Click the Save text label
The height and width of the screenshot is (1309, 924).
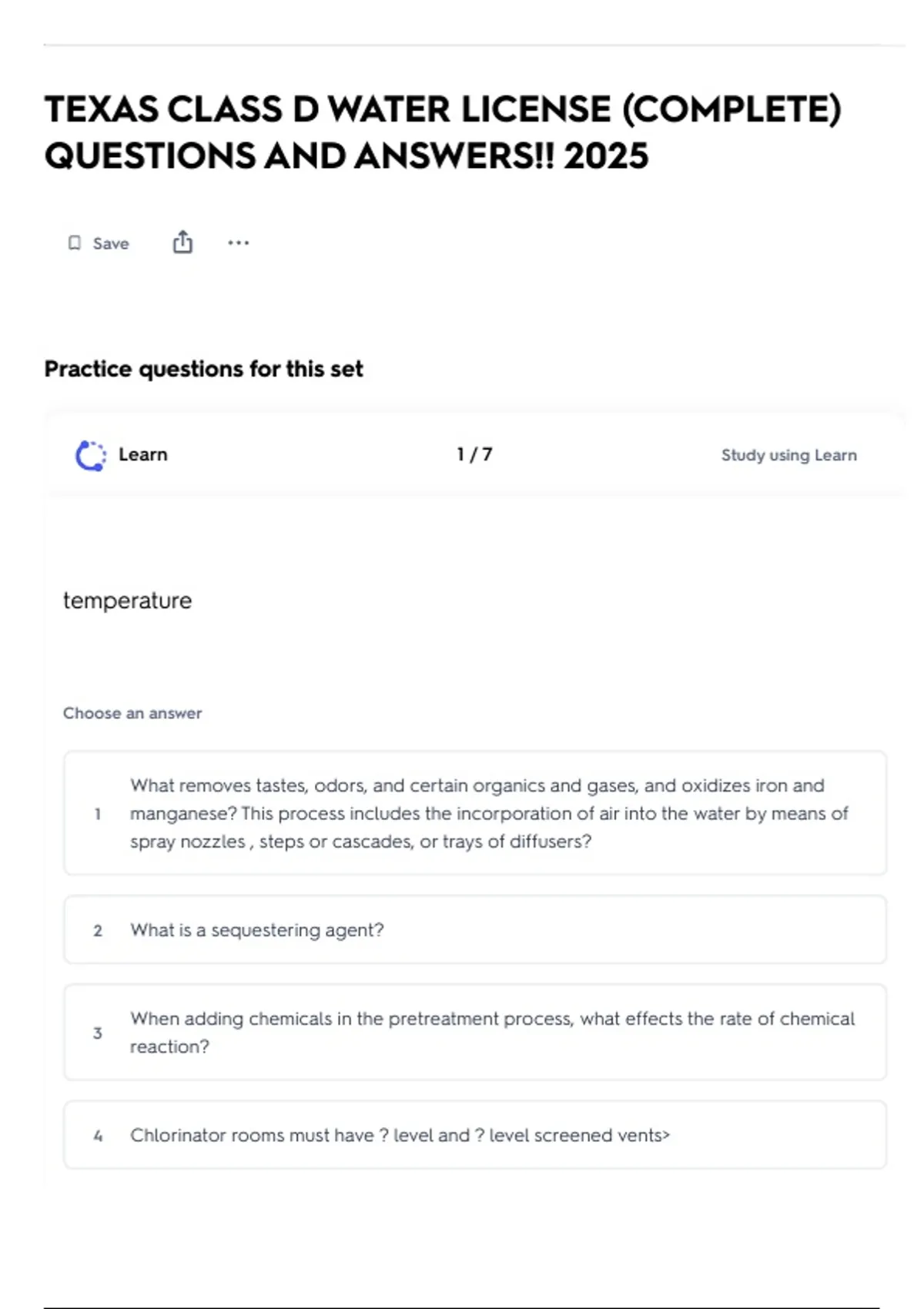point(111,244)
